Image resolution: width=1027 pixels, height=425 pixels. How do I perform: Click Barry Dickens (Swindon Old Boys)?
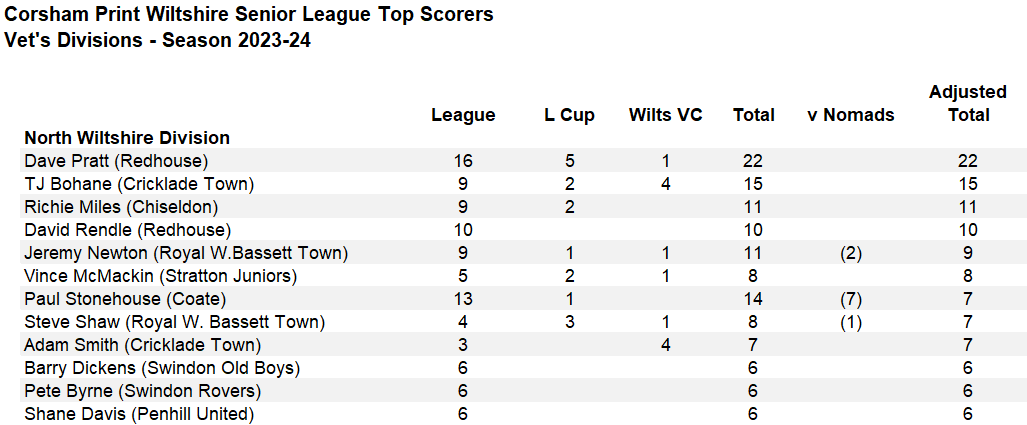(x=162, y=368)
